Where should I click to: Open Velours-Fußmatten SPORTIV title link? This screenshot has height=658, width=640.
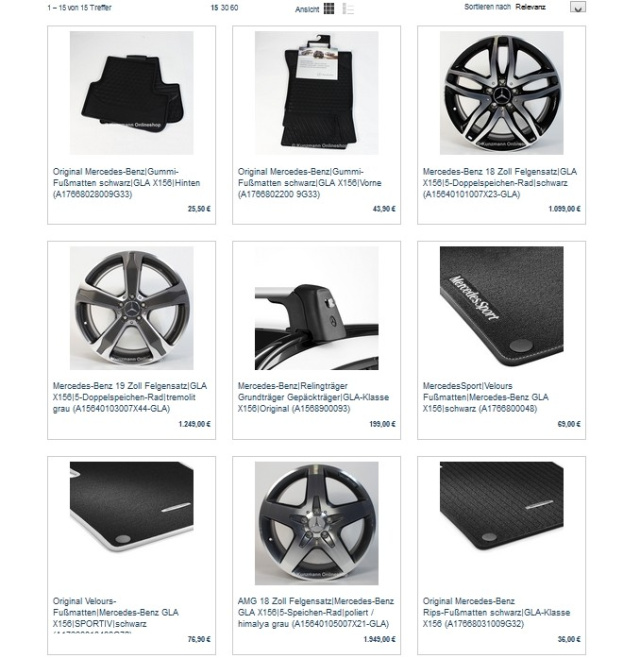tap(116, 616)
